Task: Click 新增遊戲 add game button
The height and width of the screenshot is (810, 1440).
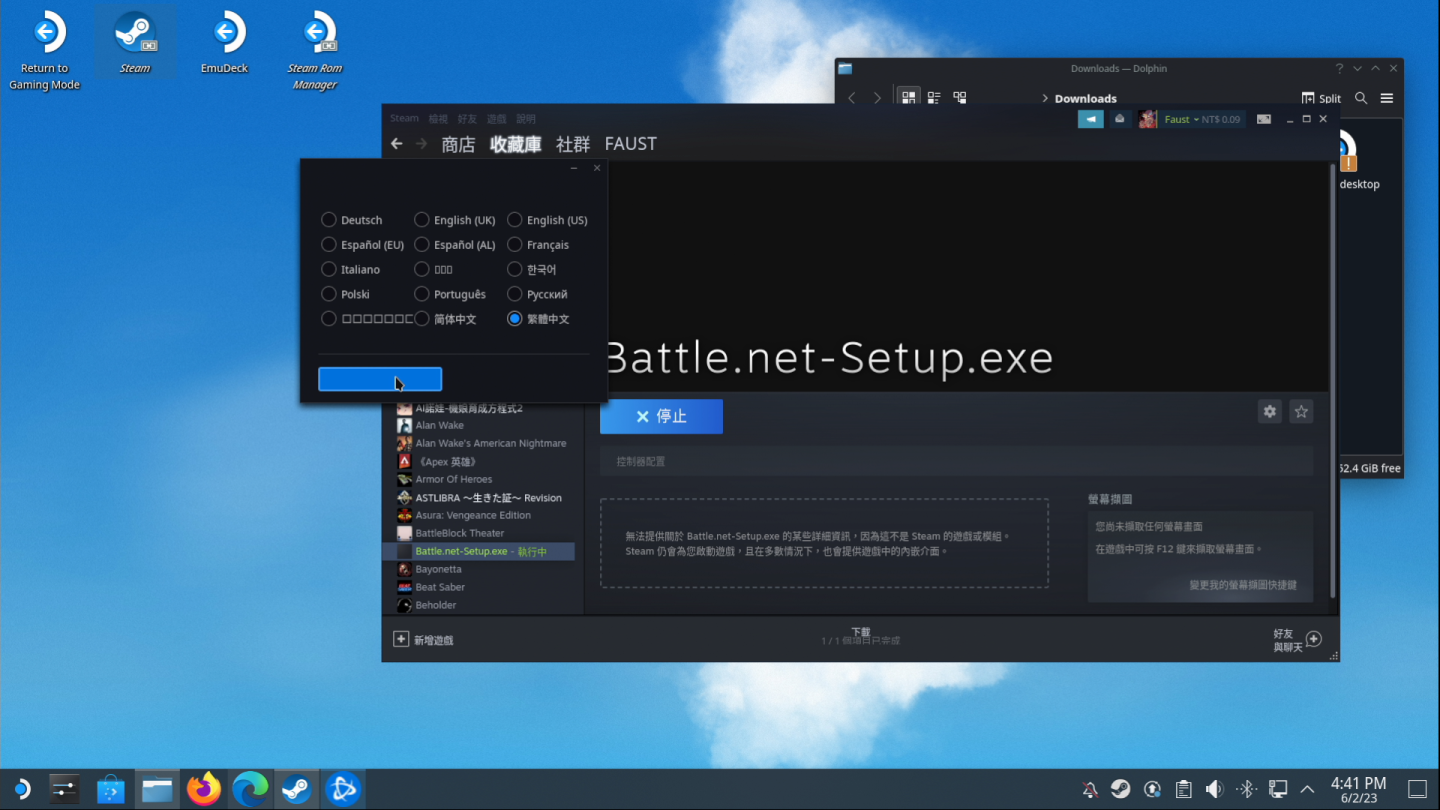Action: (424, 639)
